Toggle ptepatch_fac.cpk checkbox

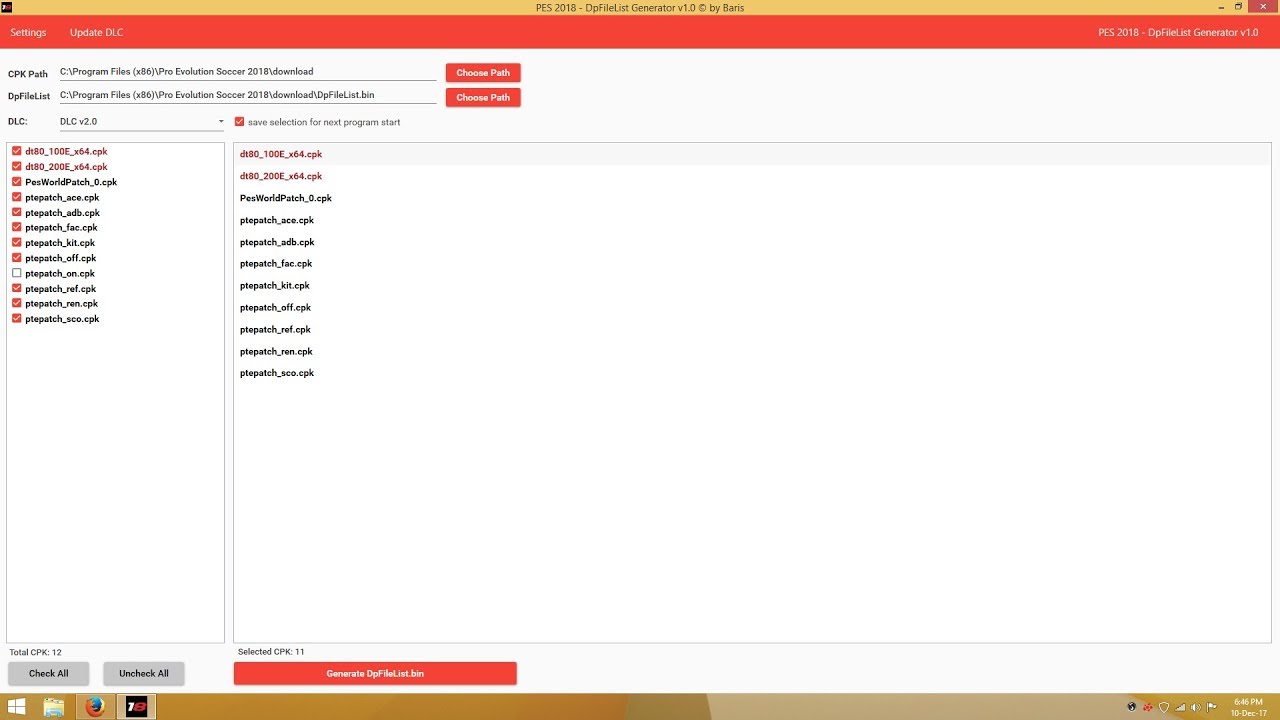(x=17, y=228)
